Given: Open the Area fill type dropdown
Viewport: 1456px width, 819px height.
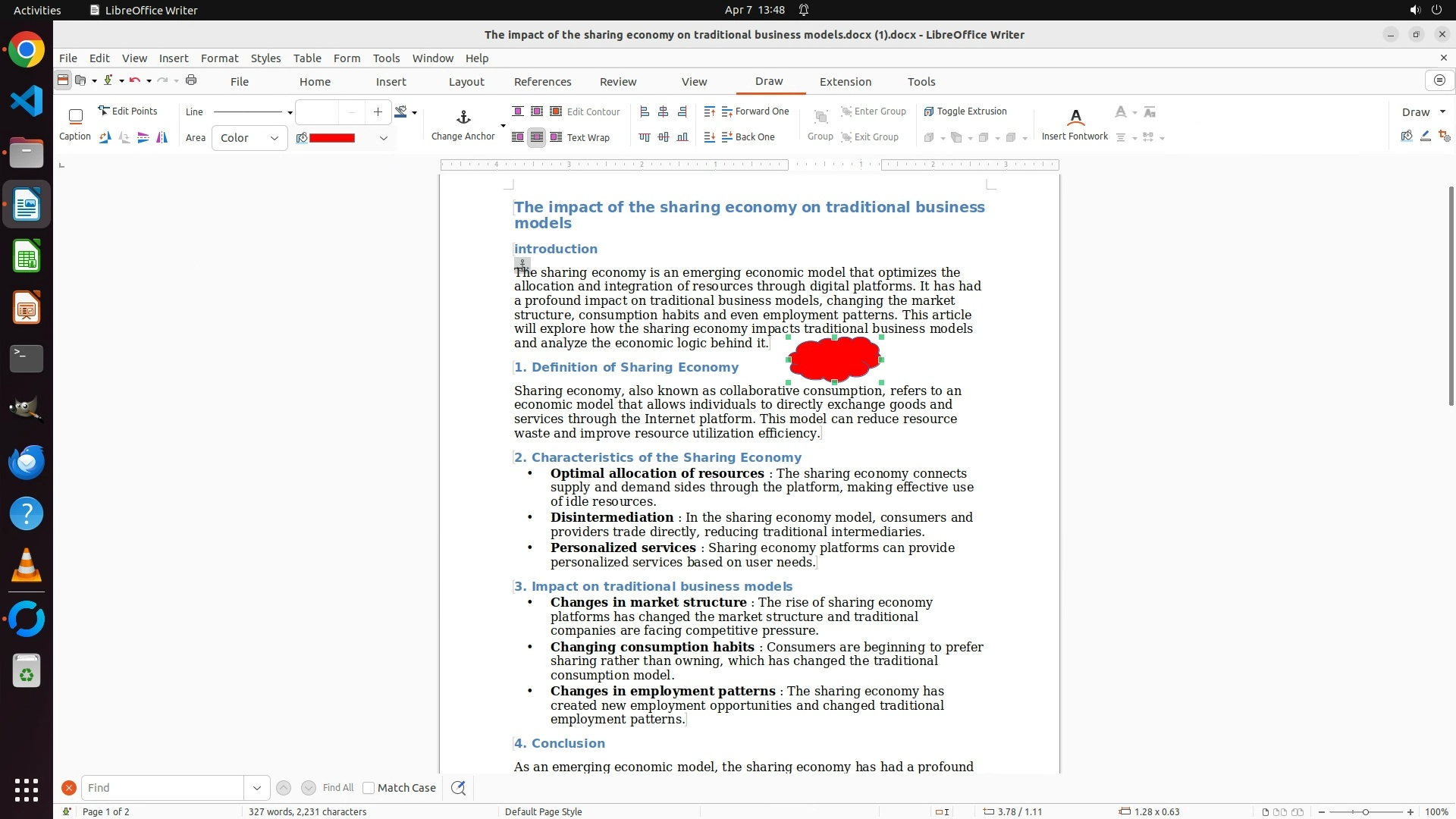Looking at the screenshot, I should 249,138.
